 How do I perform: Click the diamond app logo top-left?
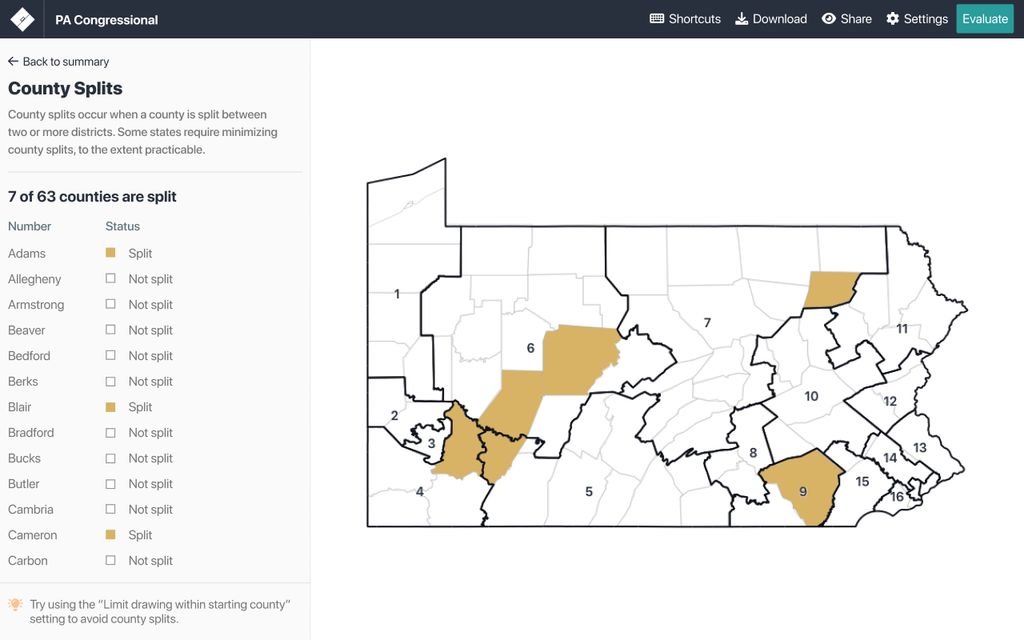coord(21,18)
